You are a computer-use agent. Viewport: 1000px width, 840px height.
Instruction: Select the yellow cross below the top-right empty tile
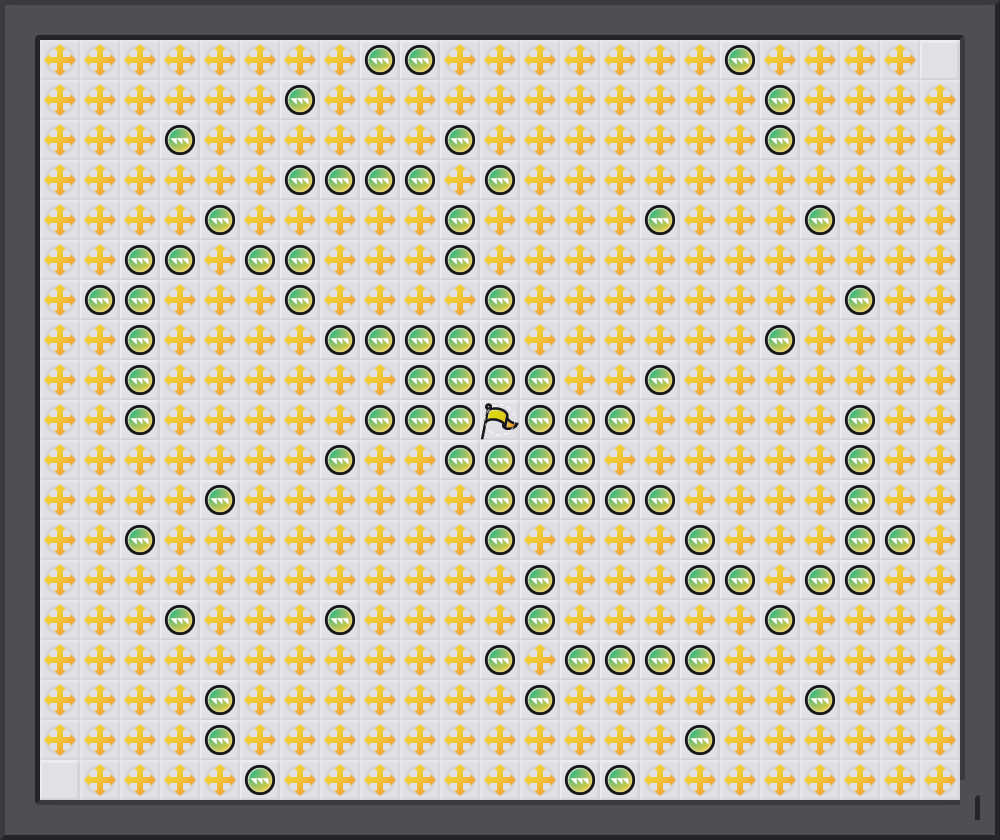click(940, 100)
